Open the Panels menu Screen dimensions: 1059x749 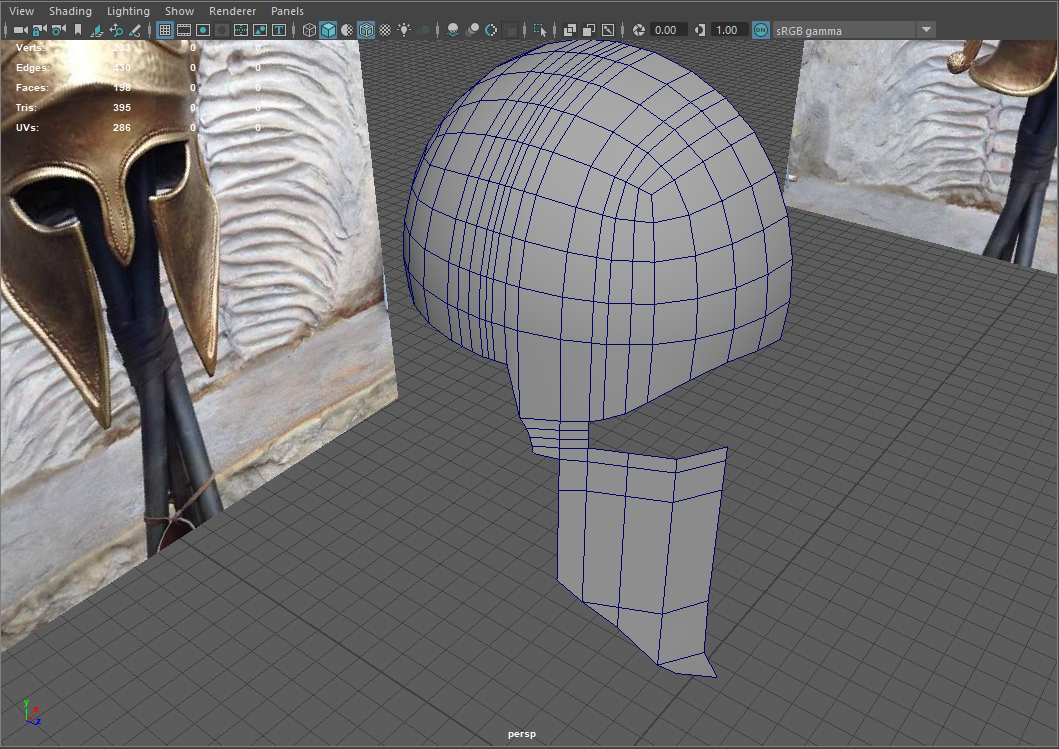(x=287, y=11)
